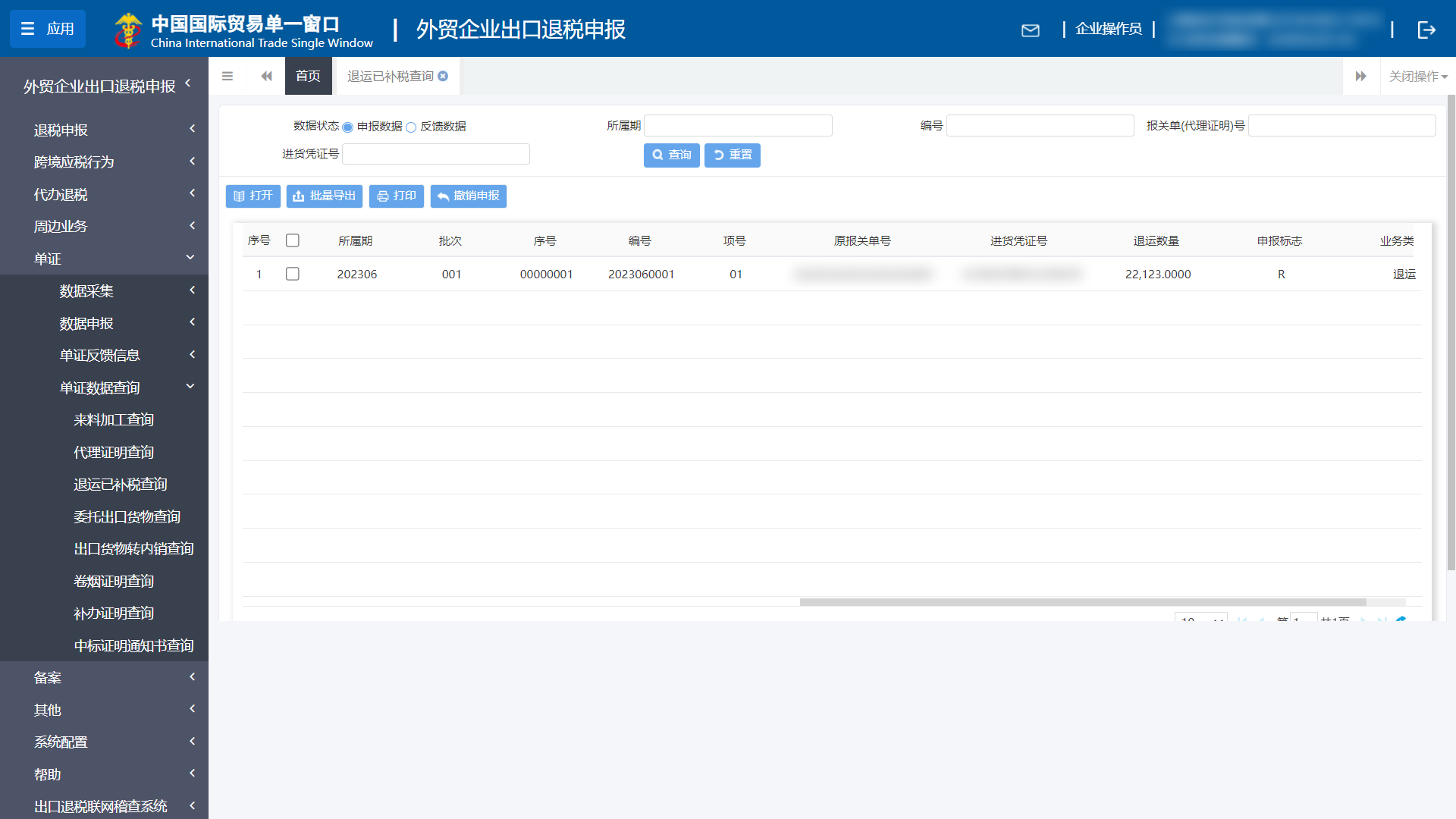Click the 撤销申报 button
The width and height of the screenshot is (1456, 819).
coord(468,196)
